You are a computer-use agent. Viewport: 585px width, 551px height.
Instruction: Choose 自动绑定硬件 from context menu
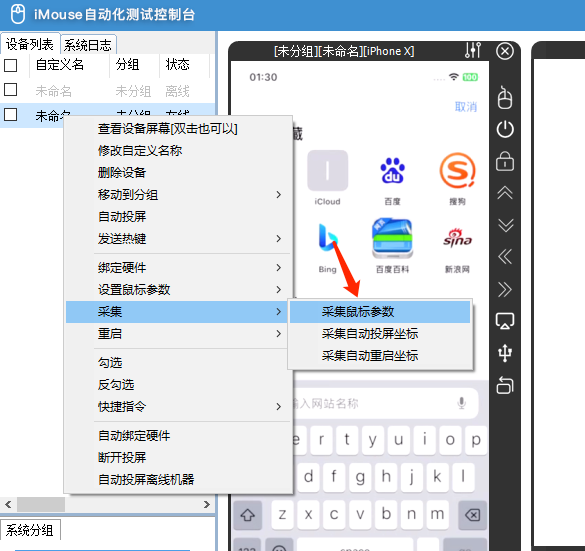tap(178, 436)
